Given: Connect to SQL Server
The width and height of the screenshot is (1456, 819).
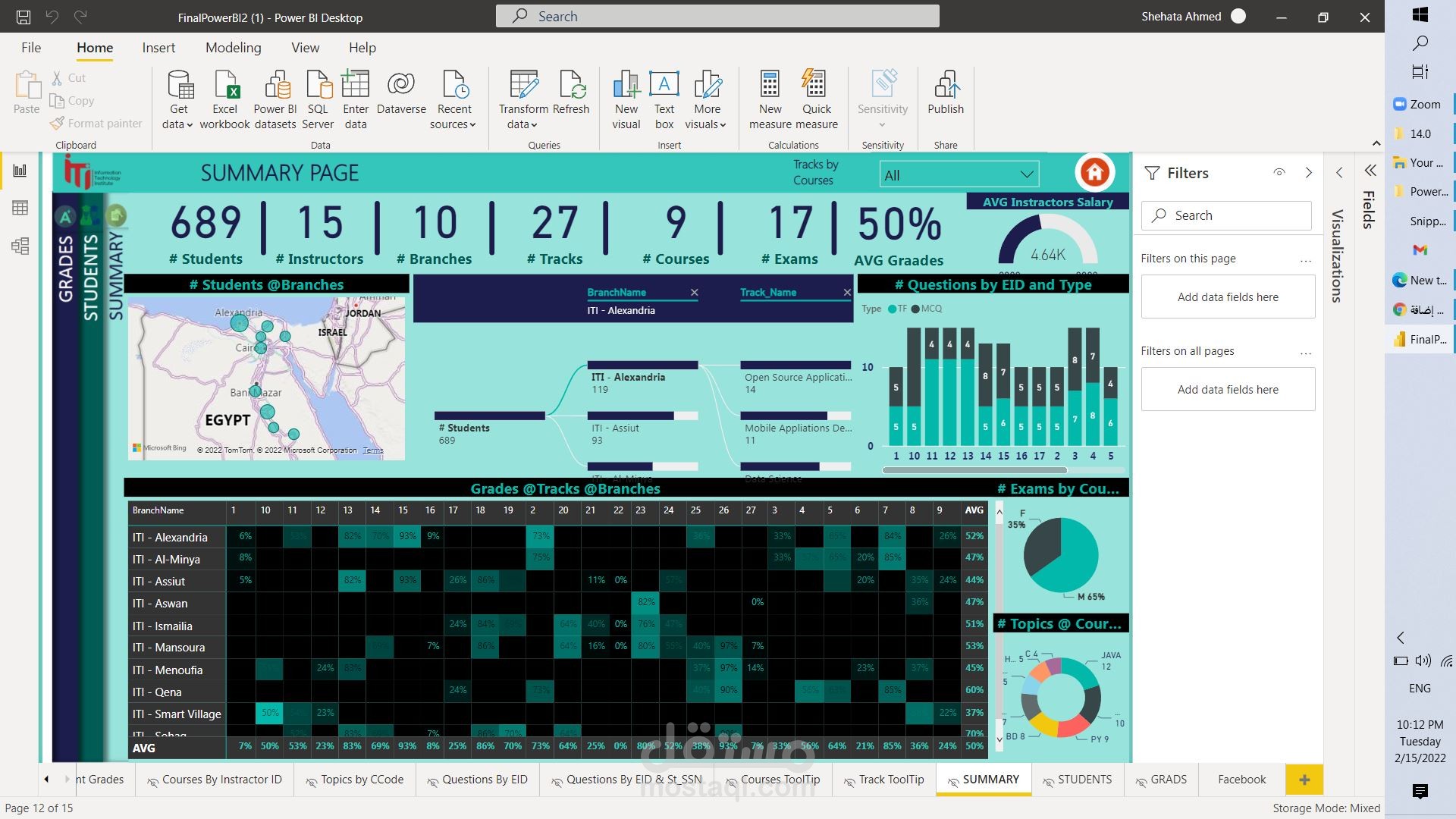Looking at the screenshot, I should click(318, 100).
